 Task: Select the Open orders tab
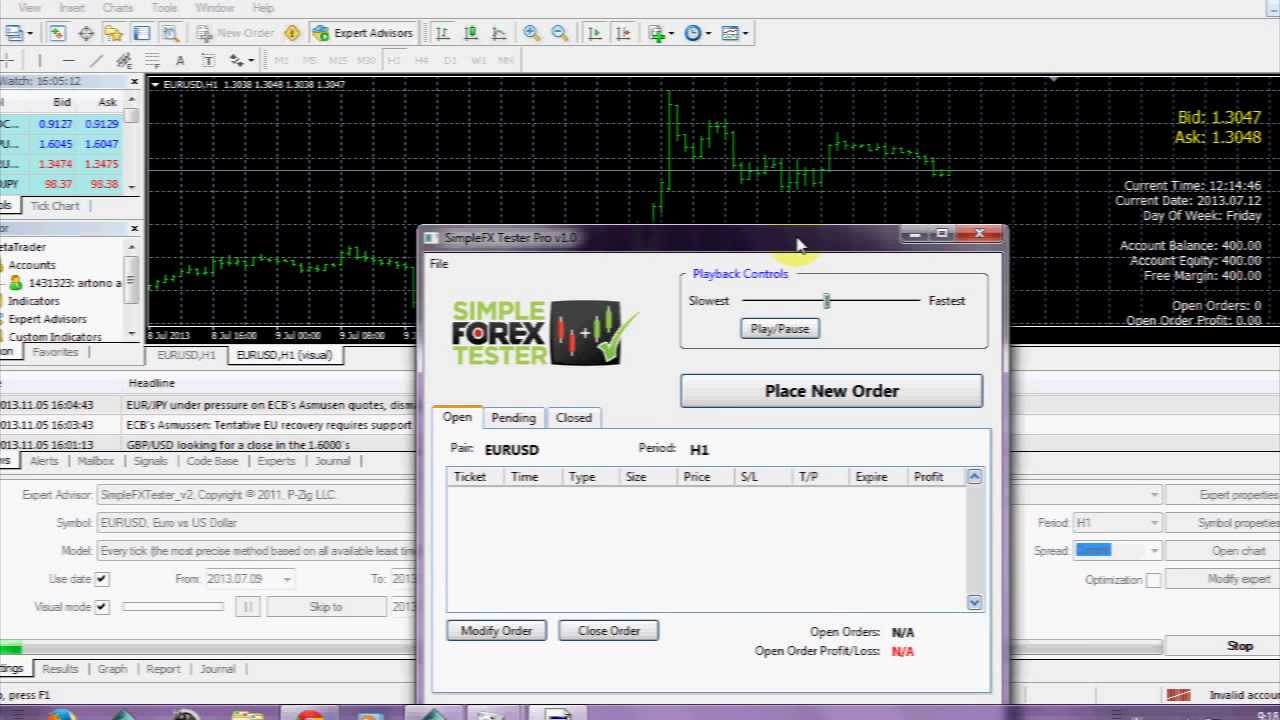tap(457, 418)
